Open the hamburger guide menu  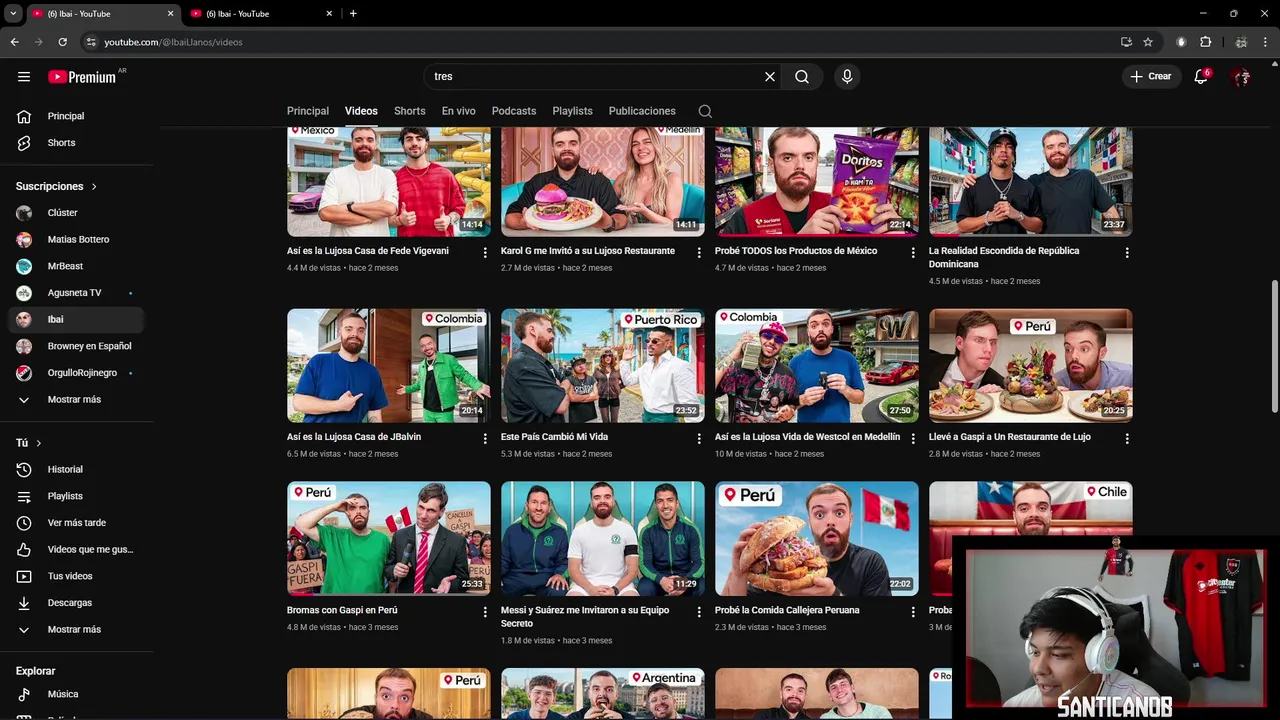24,76
